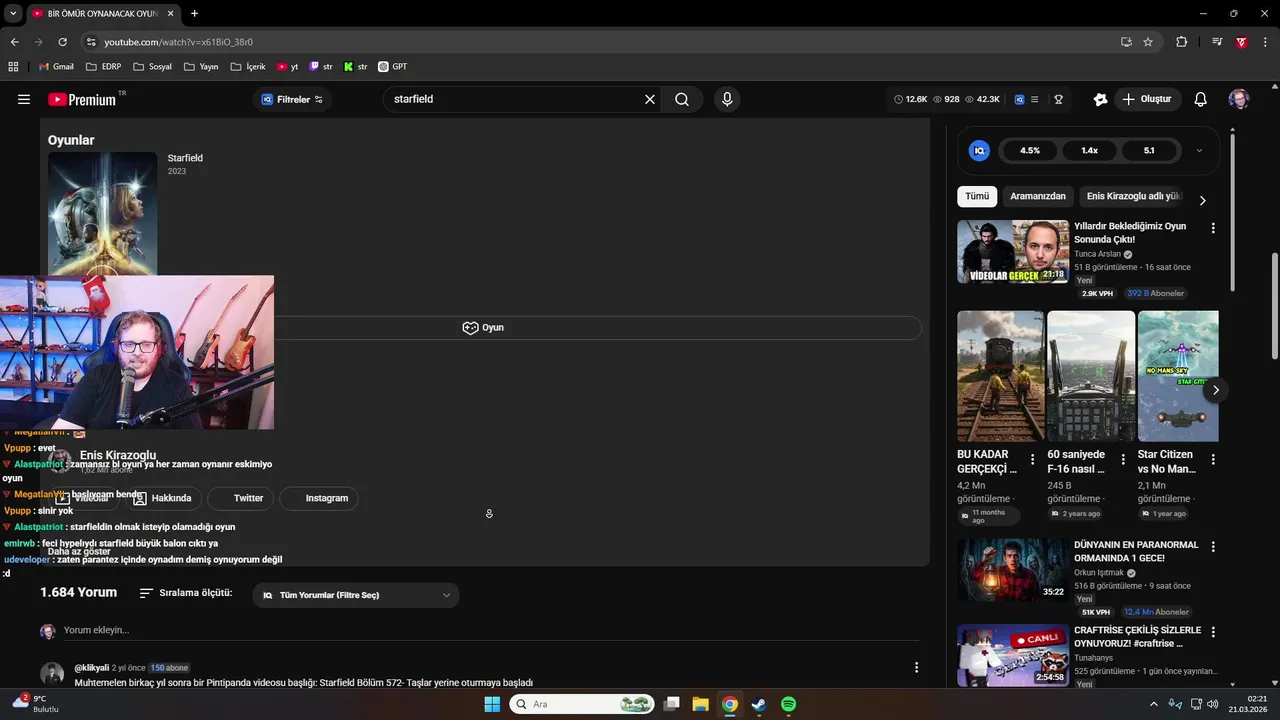The image size is (1280, 720).
Task: Open YouTube notifications bell
Action: (x=1201, y=99)
